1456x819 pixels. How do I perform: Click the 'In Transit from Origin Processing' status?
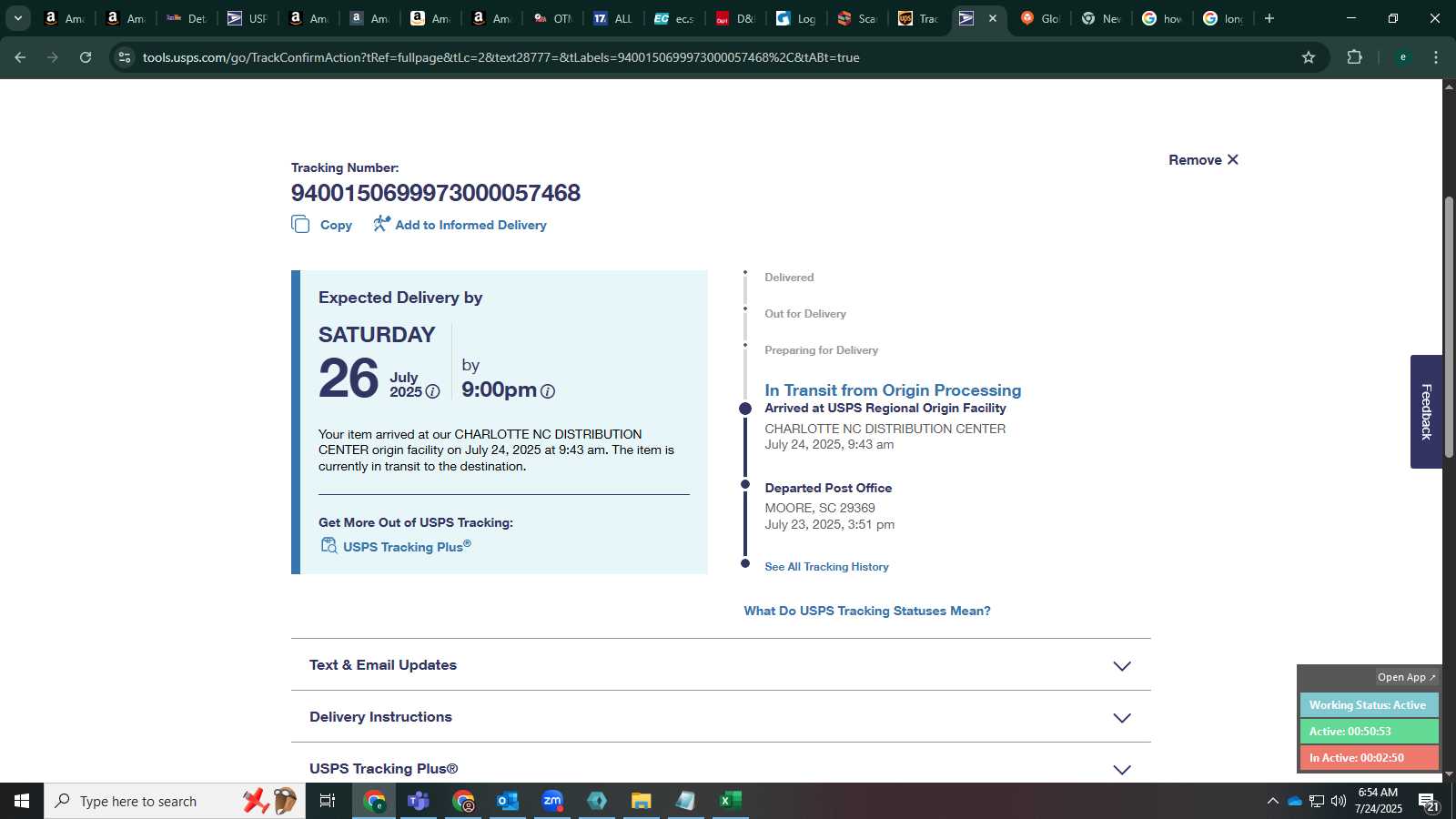point(893,389)
